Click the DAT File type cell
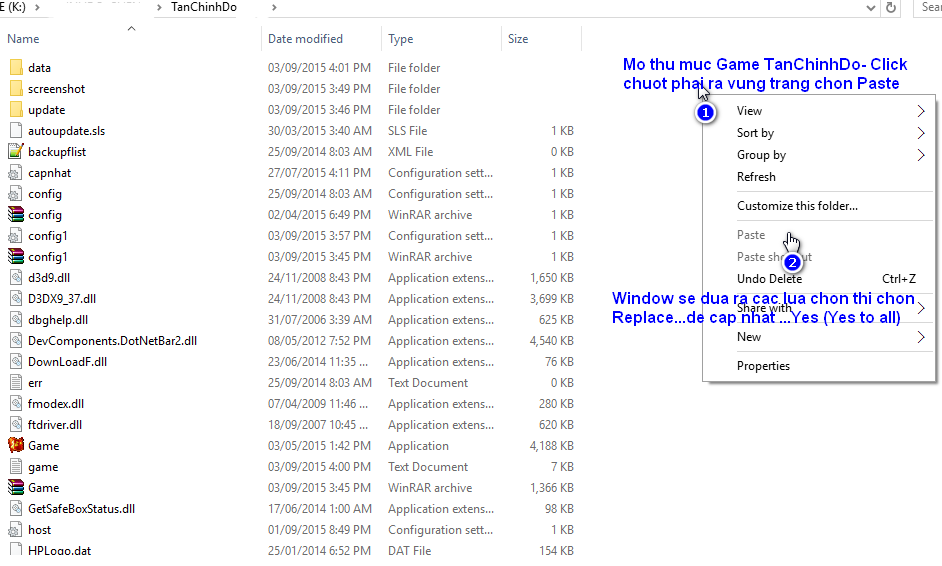The image size is (942, 566). 409,550
